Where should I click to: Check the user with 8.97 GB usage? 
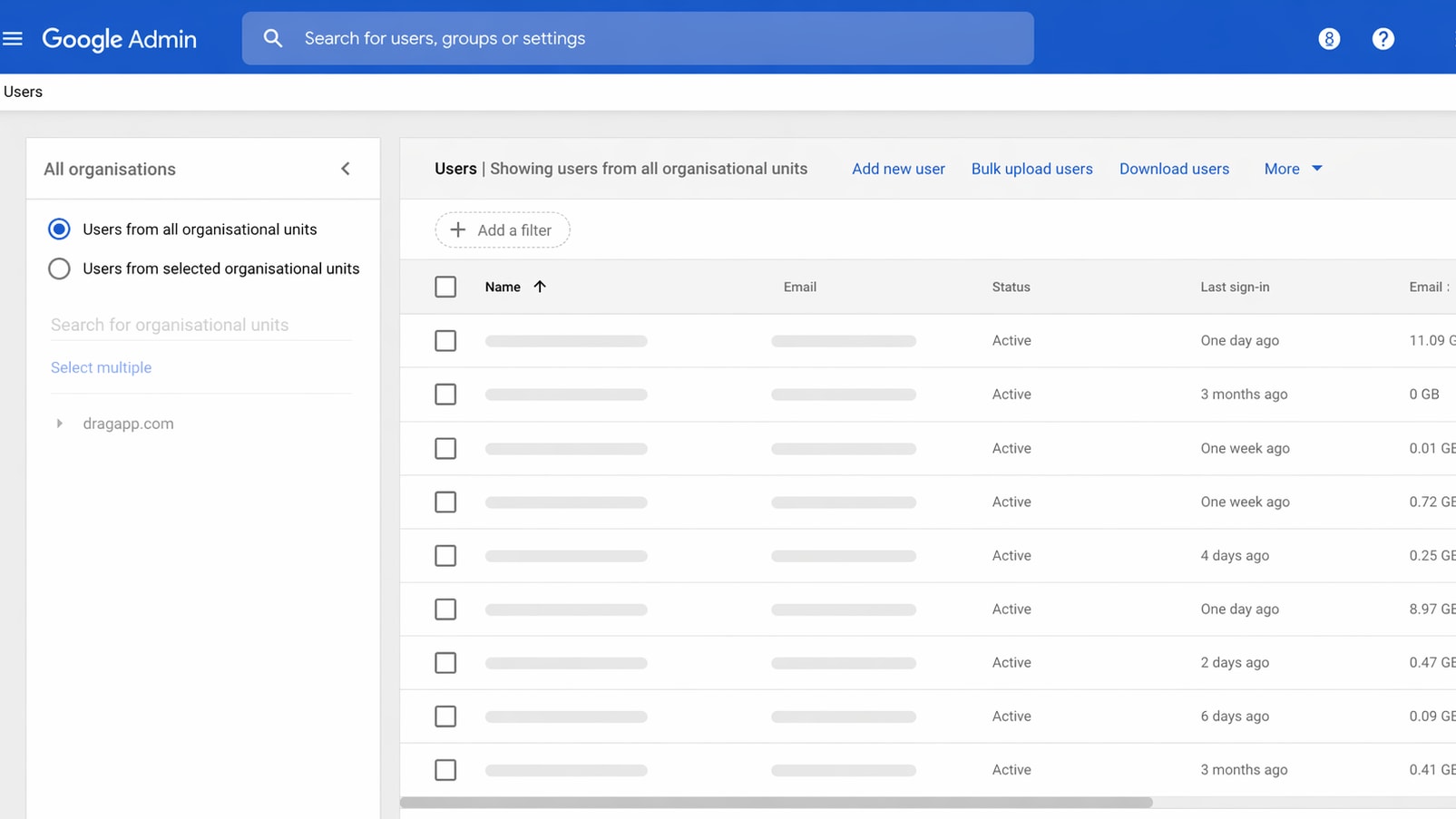(445, 609)
